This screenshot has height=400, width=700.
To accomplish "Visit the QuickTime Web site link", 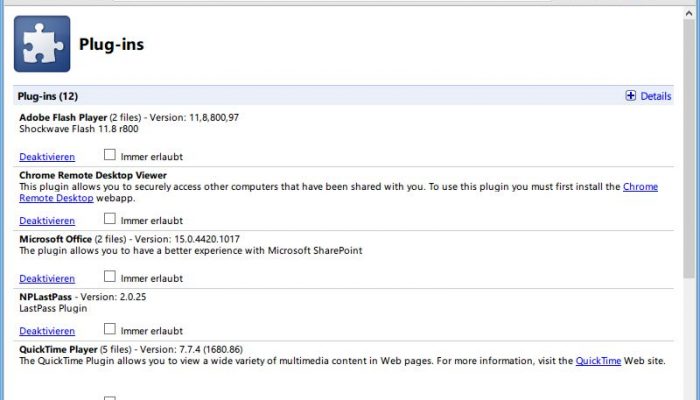I will 598,361.
